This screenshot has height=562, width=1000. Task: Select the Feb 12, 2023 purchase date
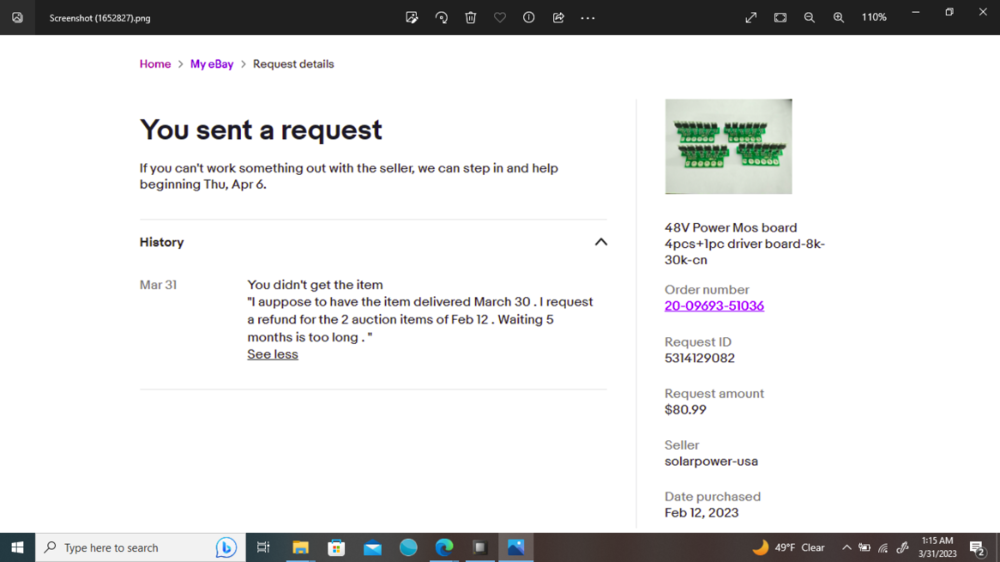[x=702, y=513]
